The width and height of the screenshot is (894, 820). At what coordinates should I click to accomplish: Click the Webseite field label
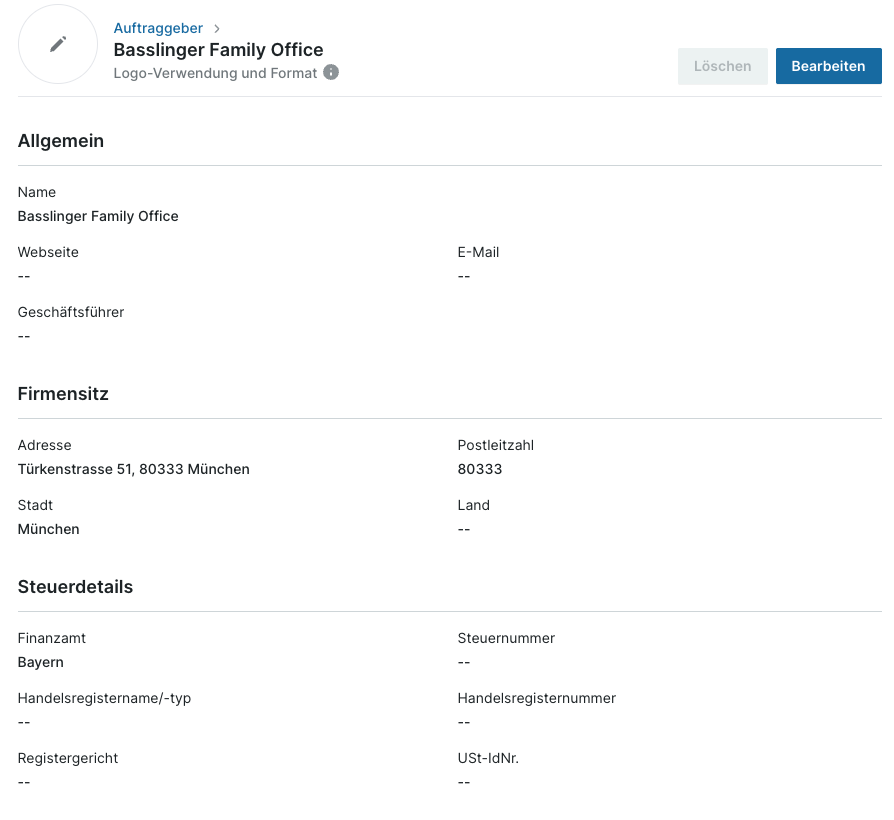(x=48, y=252)
